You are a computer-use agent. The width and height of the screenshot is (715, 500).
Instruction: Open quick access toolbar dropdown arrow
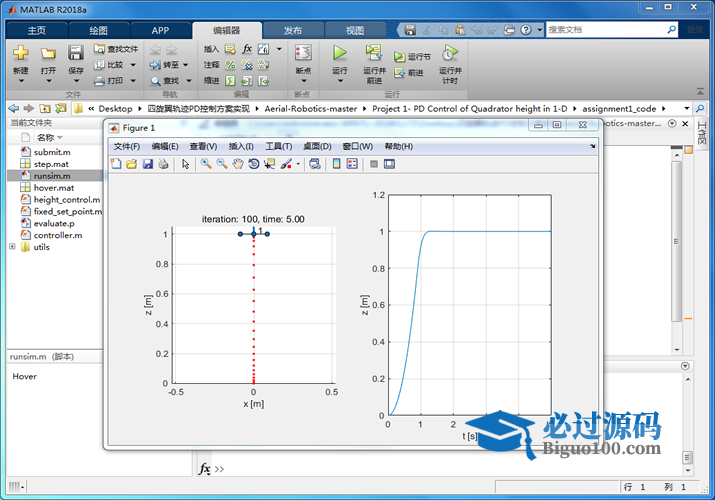539,30
